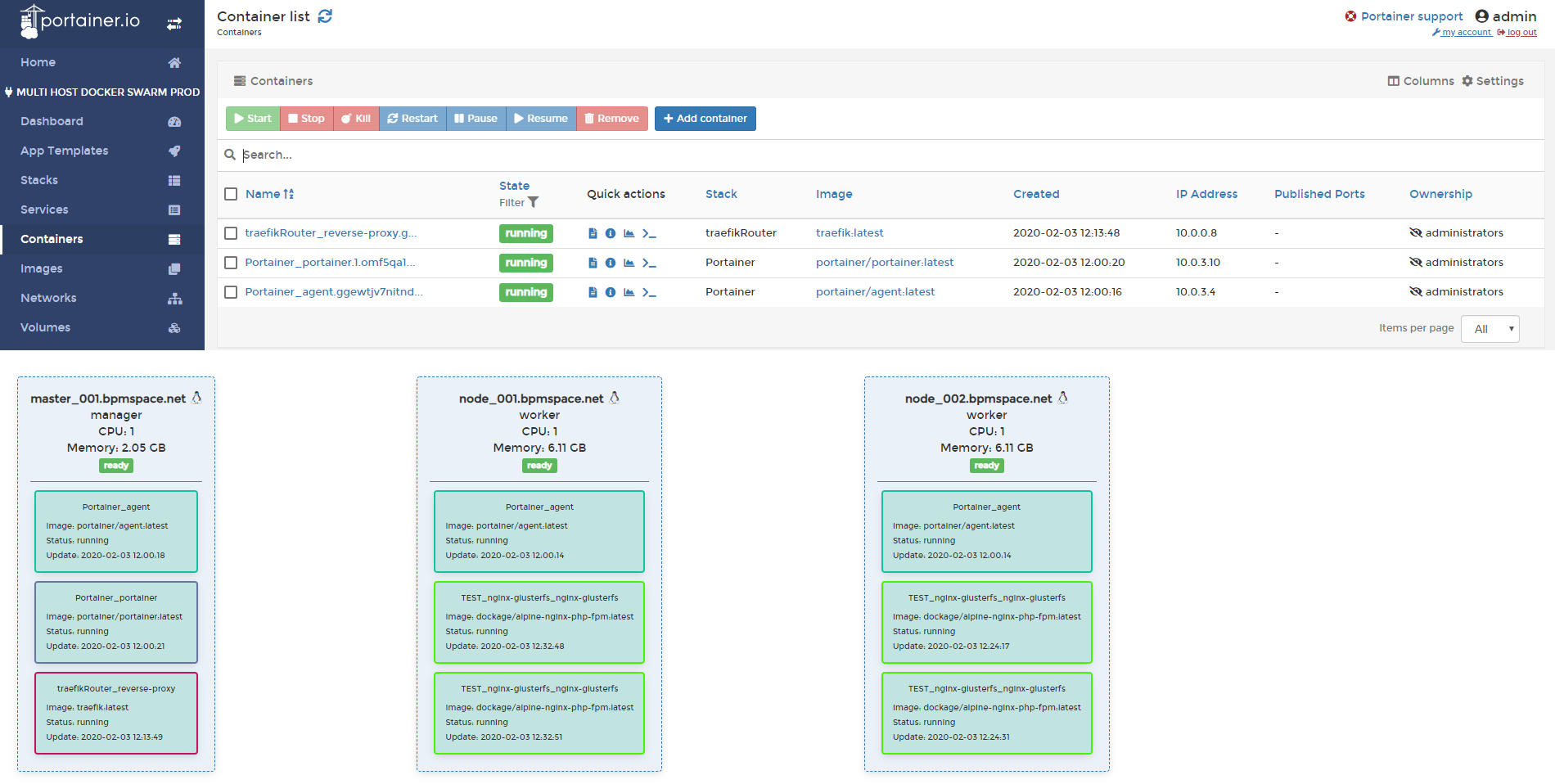
Task: Click the refresh icon beside Container list
Action: (x=325, y=16)
